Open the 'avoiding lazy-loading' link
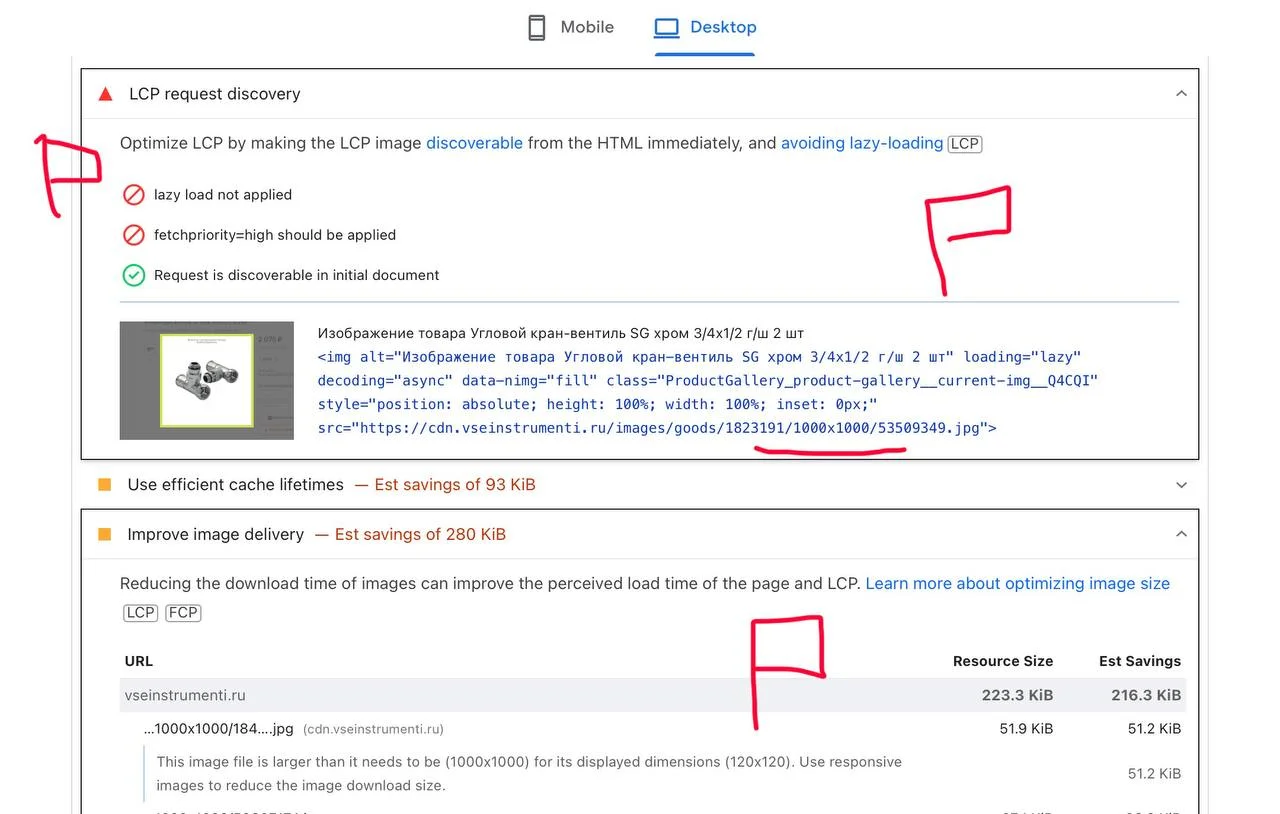Image resolution: width=1280 pixels, height=814 pixels. [861, 143]
